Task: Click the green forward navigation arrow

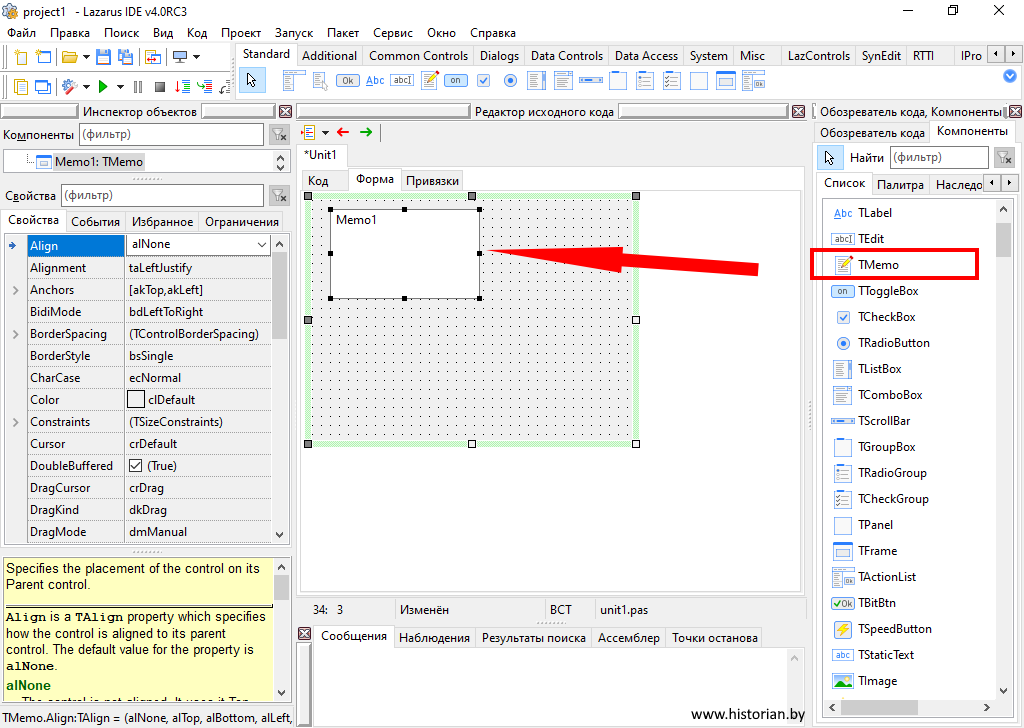Action: pyautogui.click(x=366, y=132)
